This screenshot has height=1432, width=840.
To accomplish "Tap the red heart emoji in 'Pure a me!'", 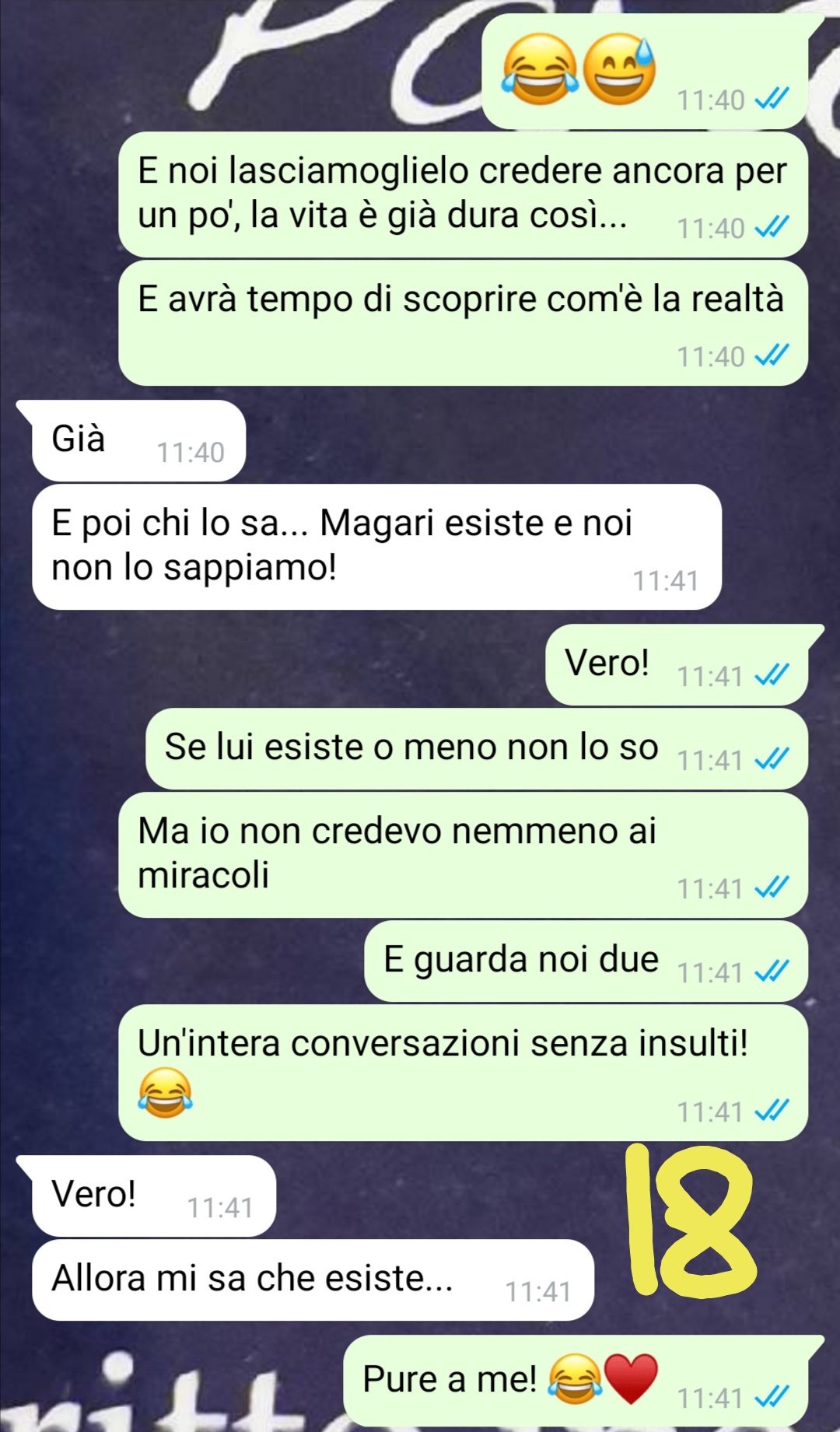I will click(631, 1378).
